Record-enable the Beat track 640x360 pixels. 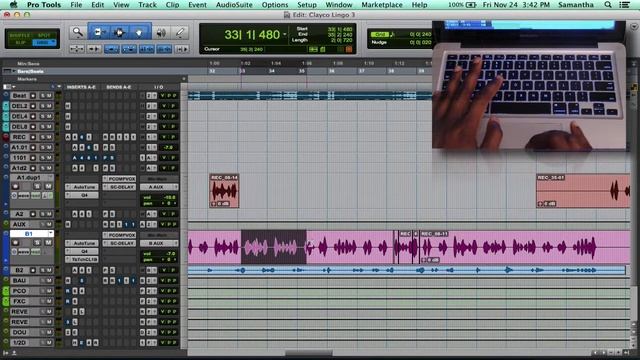(33, 96)
